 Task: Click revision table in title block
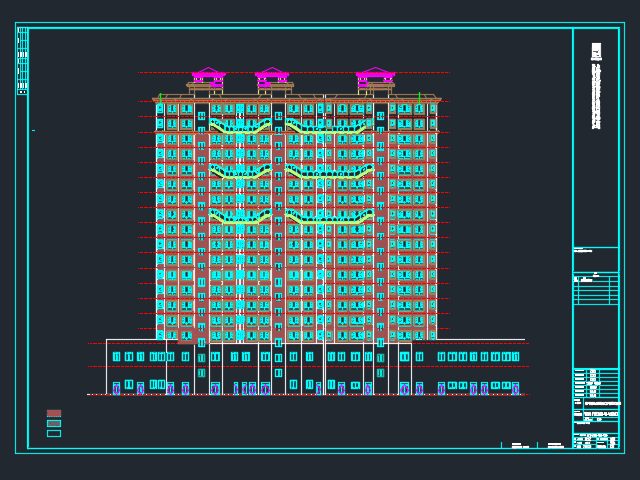pyautogui.click(x=595, y=290)
